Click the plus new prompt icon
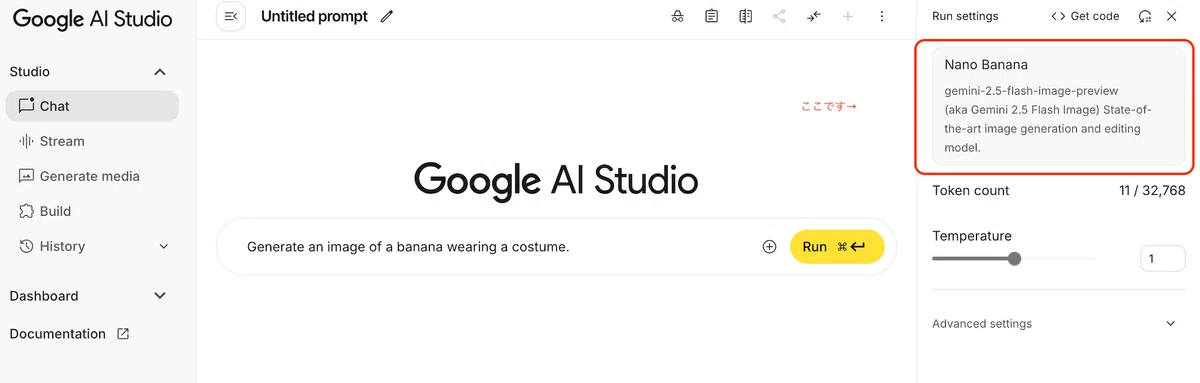The image size is (1200, 383). (x=848, y=16)
